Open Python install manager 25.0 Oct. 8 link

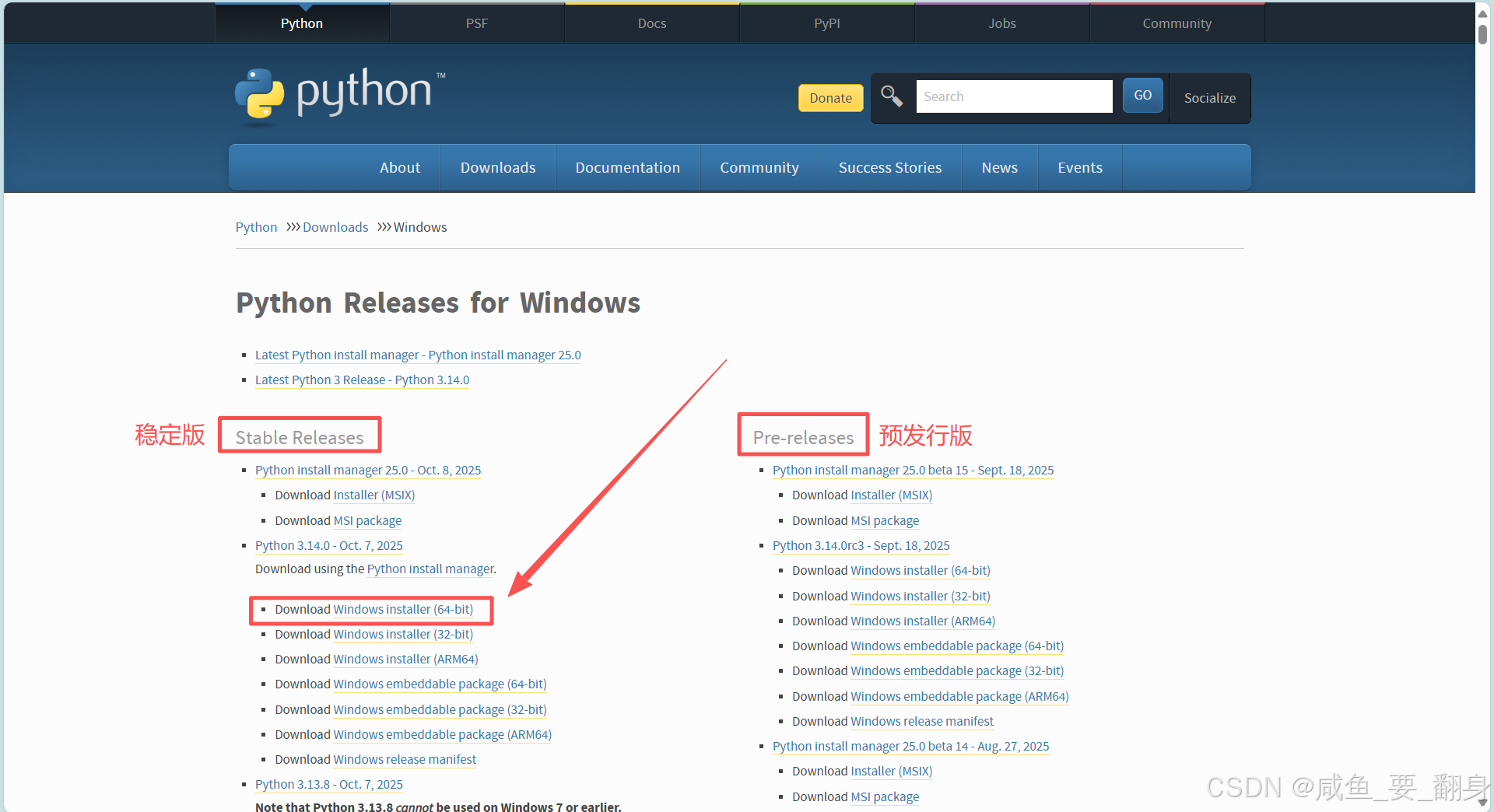point(368,470)
